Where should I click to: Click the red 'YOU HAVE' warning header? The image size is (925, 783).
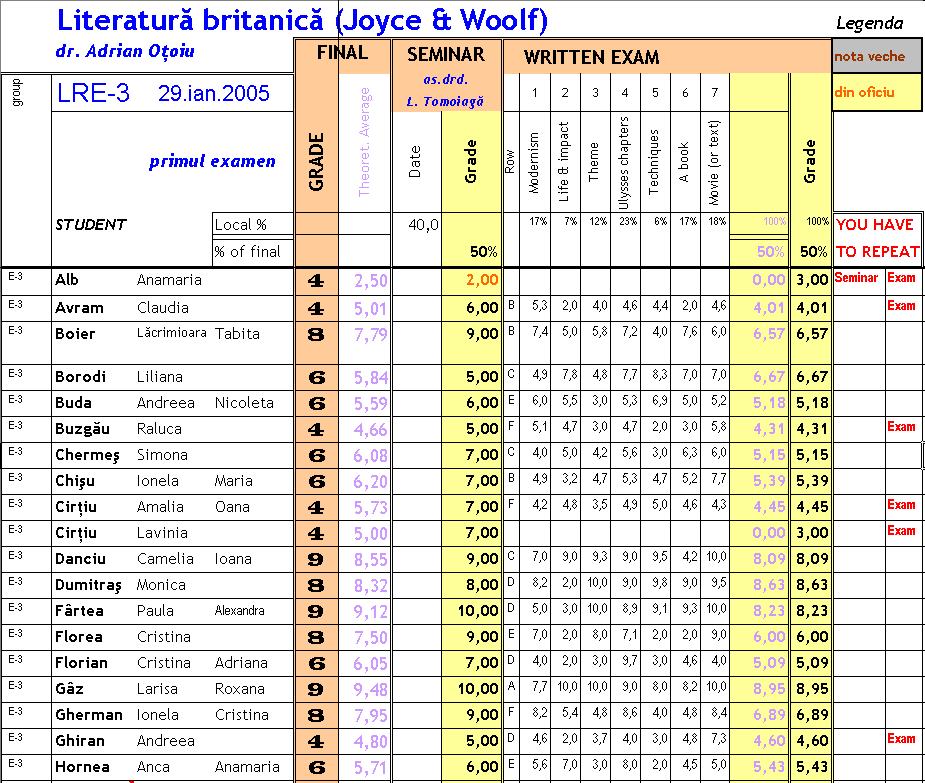coord(875,225)
